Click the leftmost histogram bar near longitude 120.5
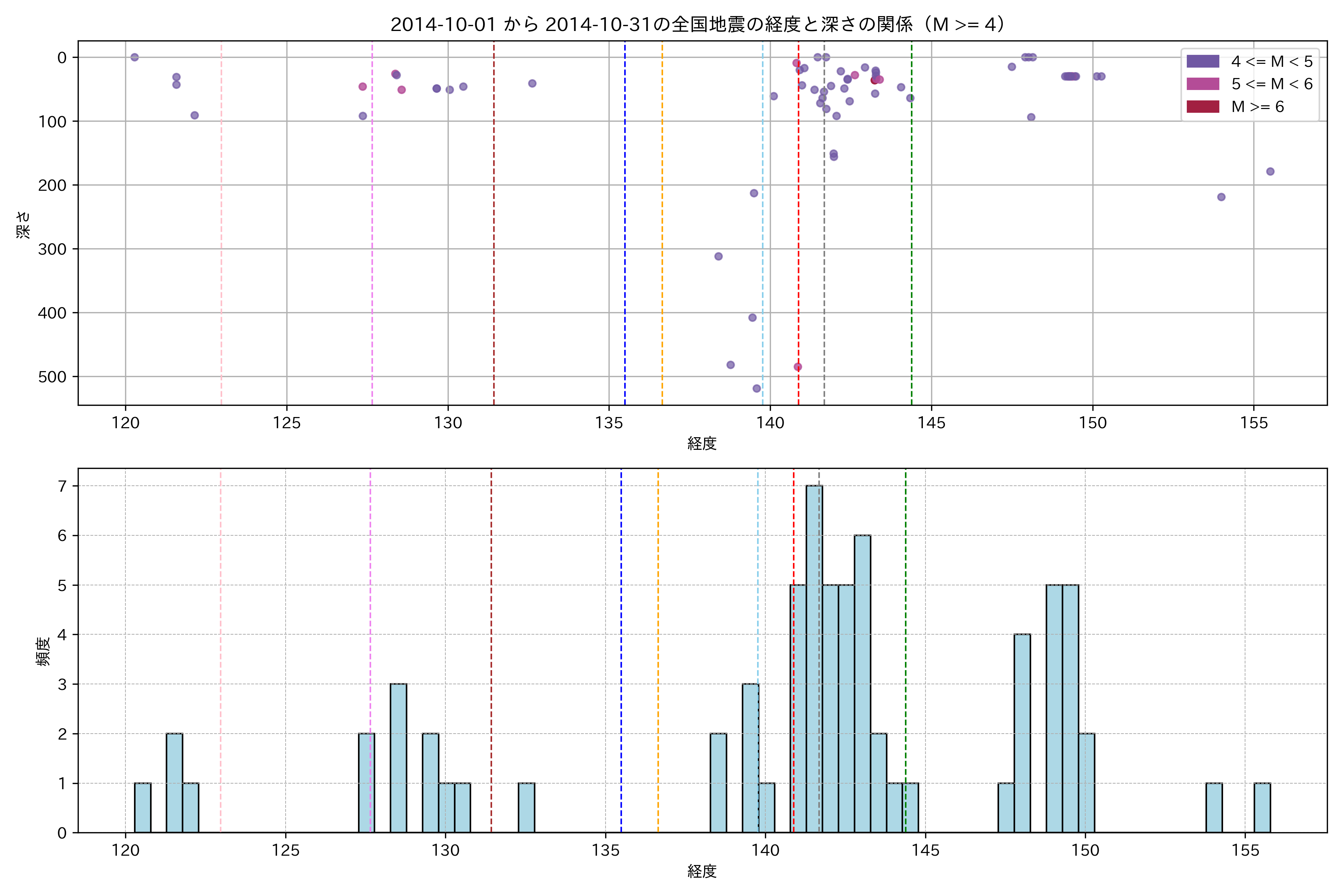Screen dimensions: 1344x896 click(x=143, y=808)
